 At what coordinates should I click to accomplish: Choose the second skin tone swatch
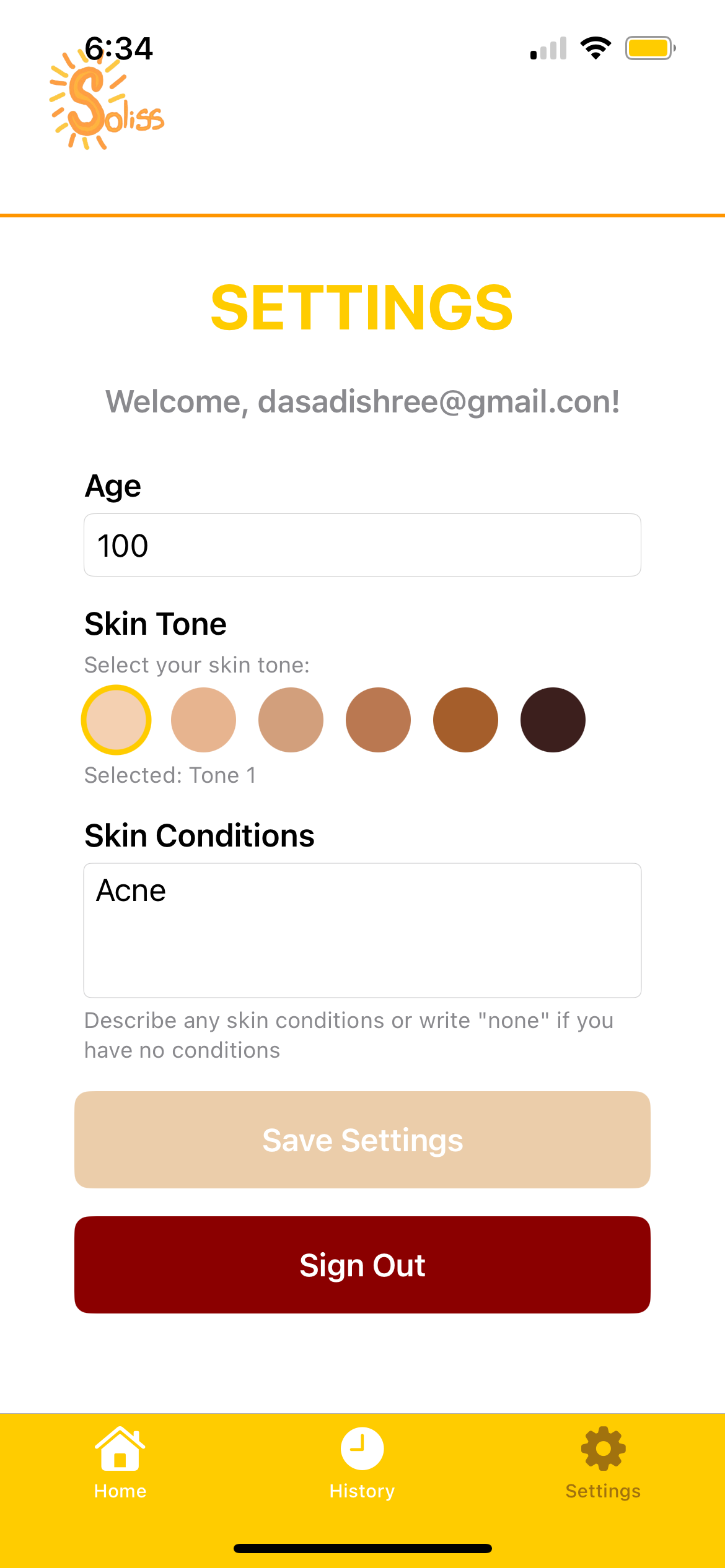[x=204, y=720]
